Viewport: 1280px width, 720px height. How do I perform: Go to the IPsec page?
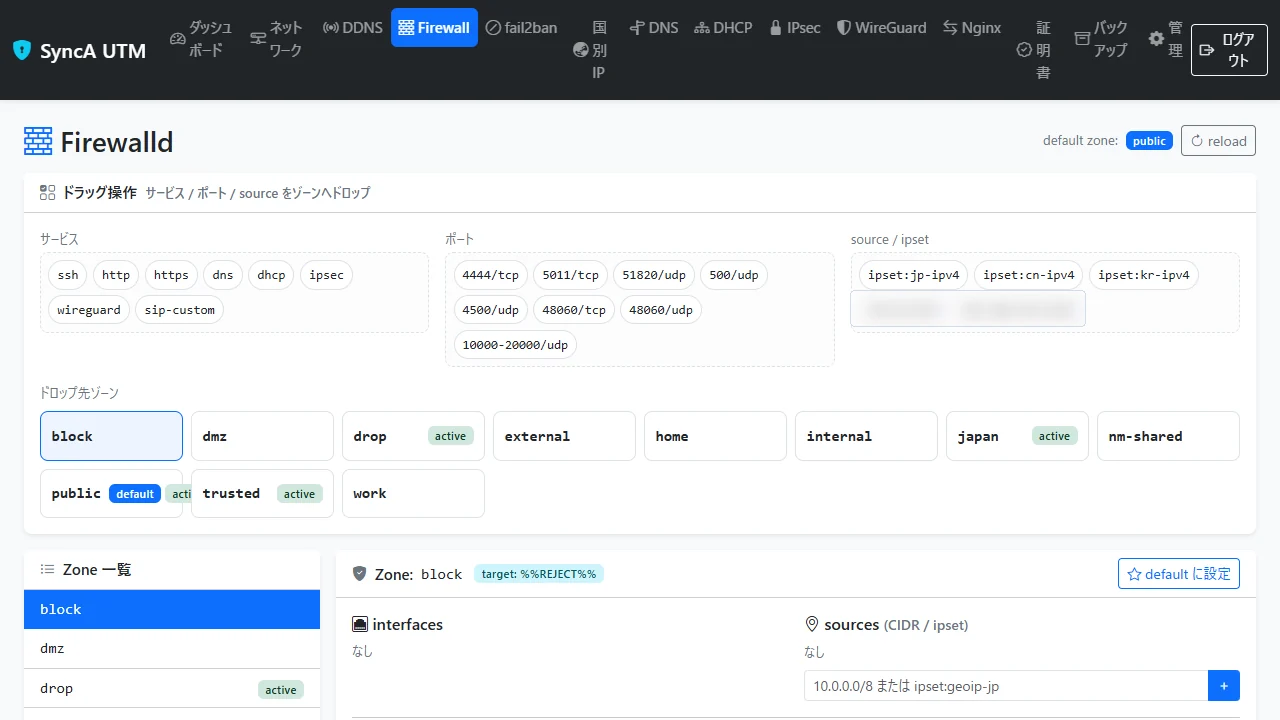point(794,28)
